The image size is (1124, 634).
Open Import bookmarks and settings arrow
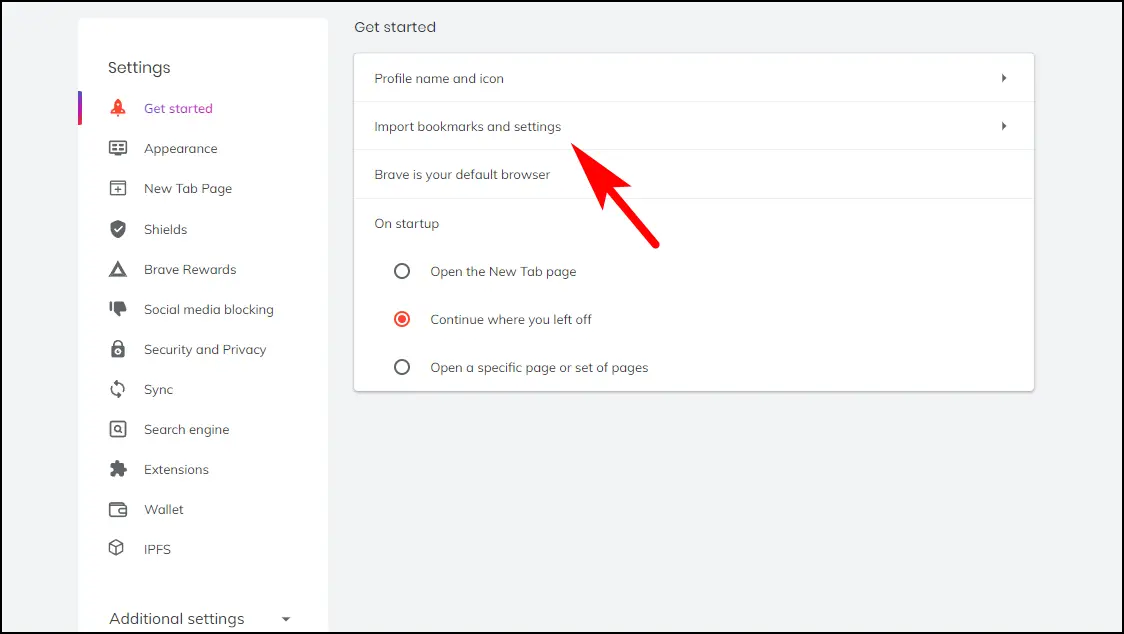[1004, 126]
